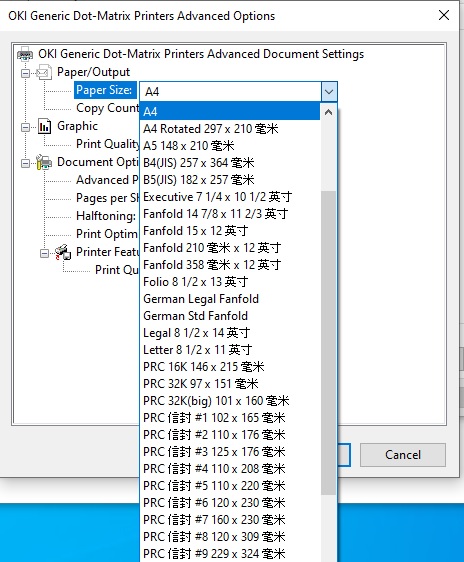Select Print Quality under Graphic
The height and width of the screenshot is (562, 464).
(107, 144)
